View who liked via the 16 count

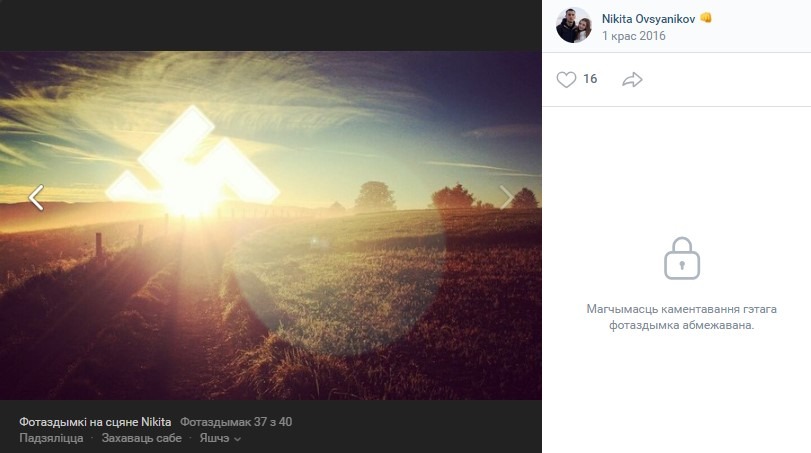click(x=590, y=79)
